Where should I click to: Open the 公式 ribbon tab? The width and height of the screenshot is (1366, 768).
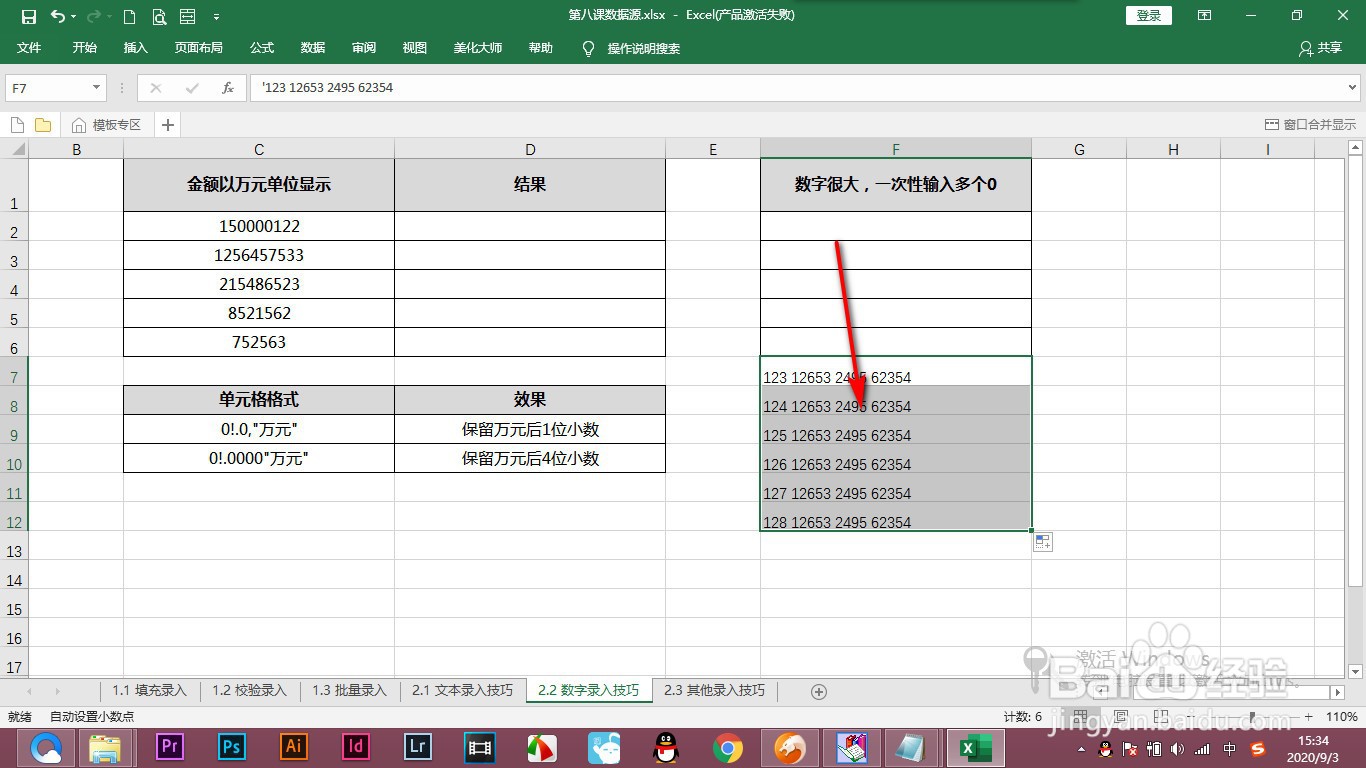pos(261,48)
